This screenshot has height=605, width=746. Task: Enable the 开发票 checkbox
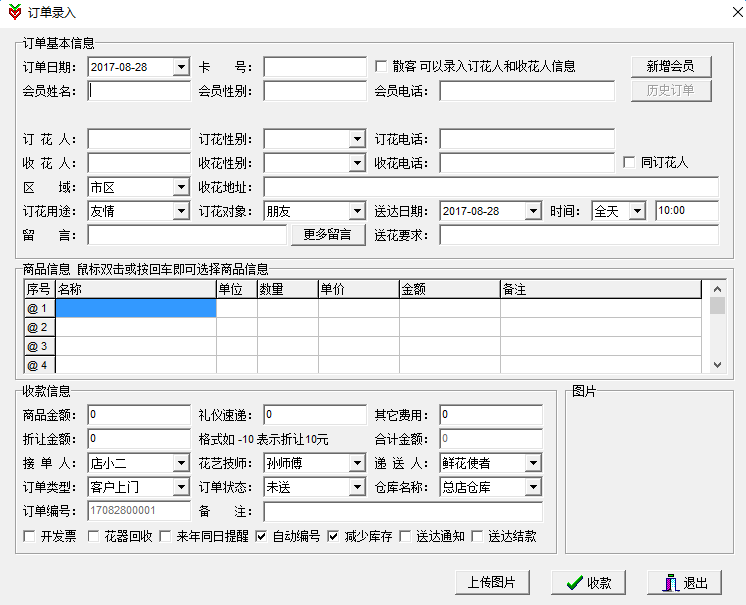[29, 536]
